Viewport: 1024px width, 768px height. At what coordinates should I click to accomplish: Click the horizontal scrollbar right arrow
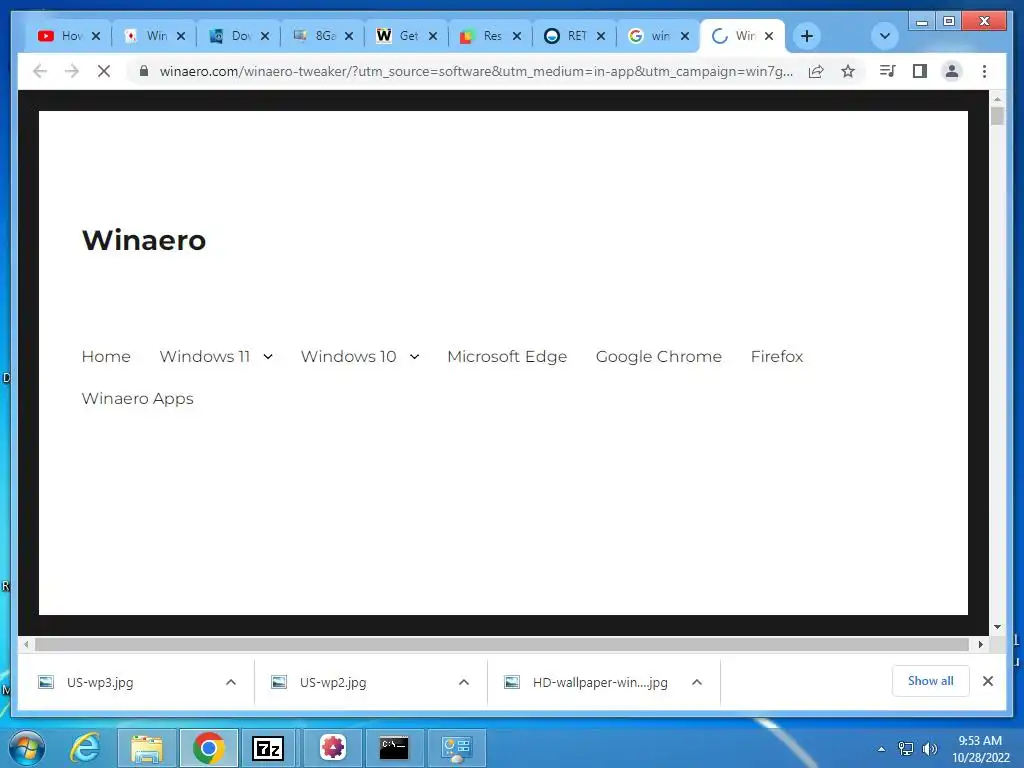coord(980,645)
